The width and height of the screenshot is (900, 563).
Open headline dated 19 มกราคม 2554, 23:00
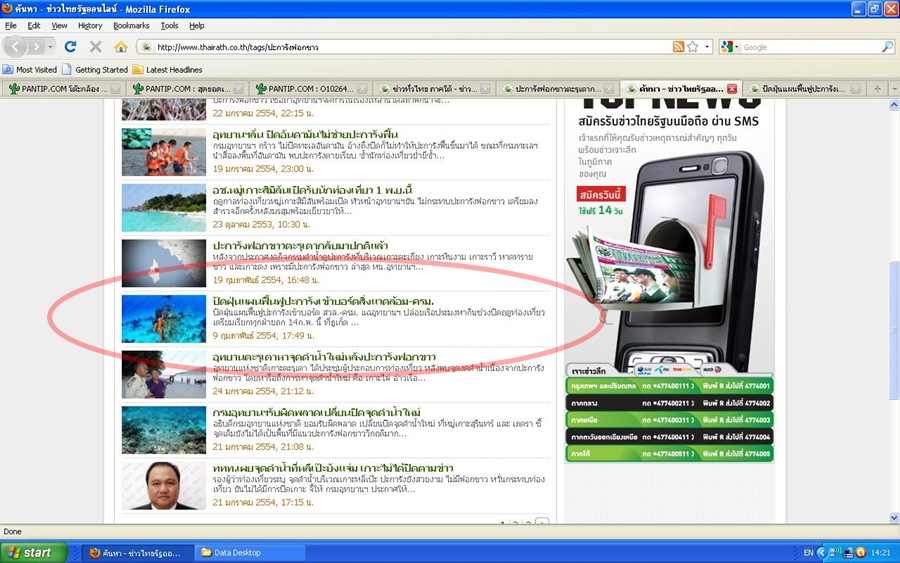click(305, 134)
